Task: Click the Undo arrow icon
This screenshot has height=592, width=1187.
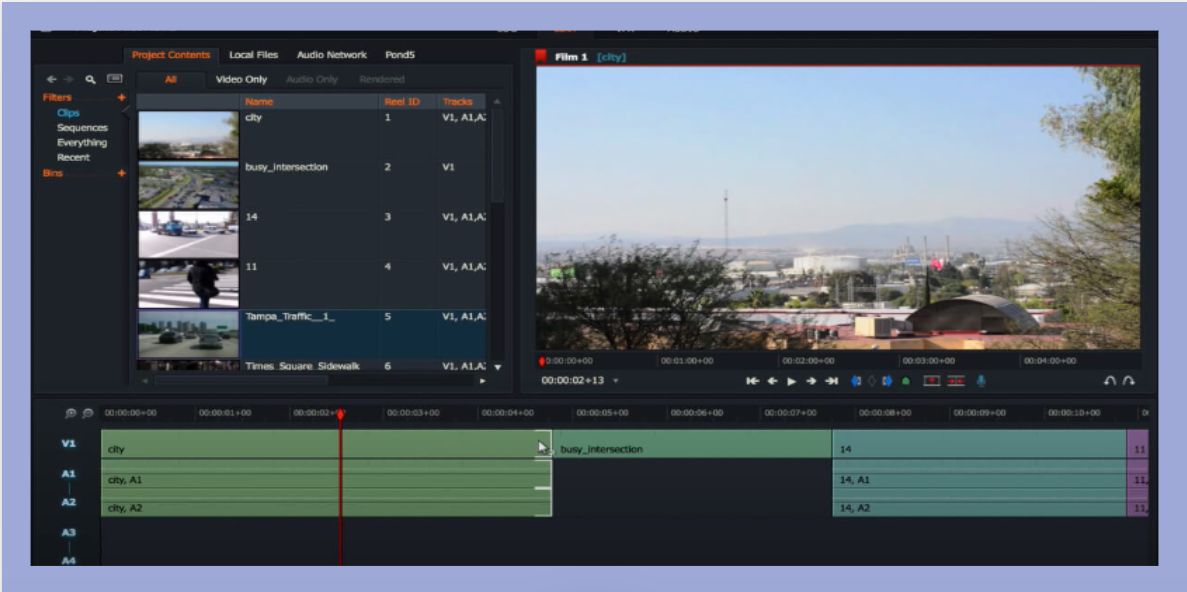Action: coord(1109,381)
